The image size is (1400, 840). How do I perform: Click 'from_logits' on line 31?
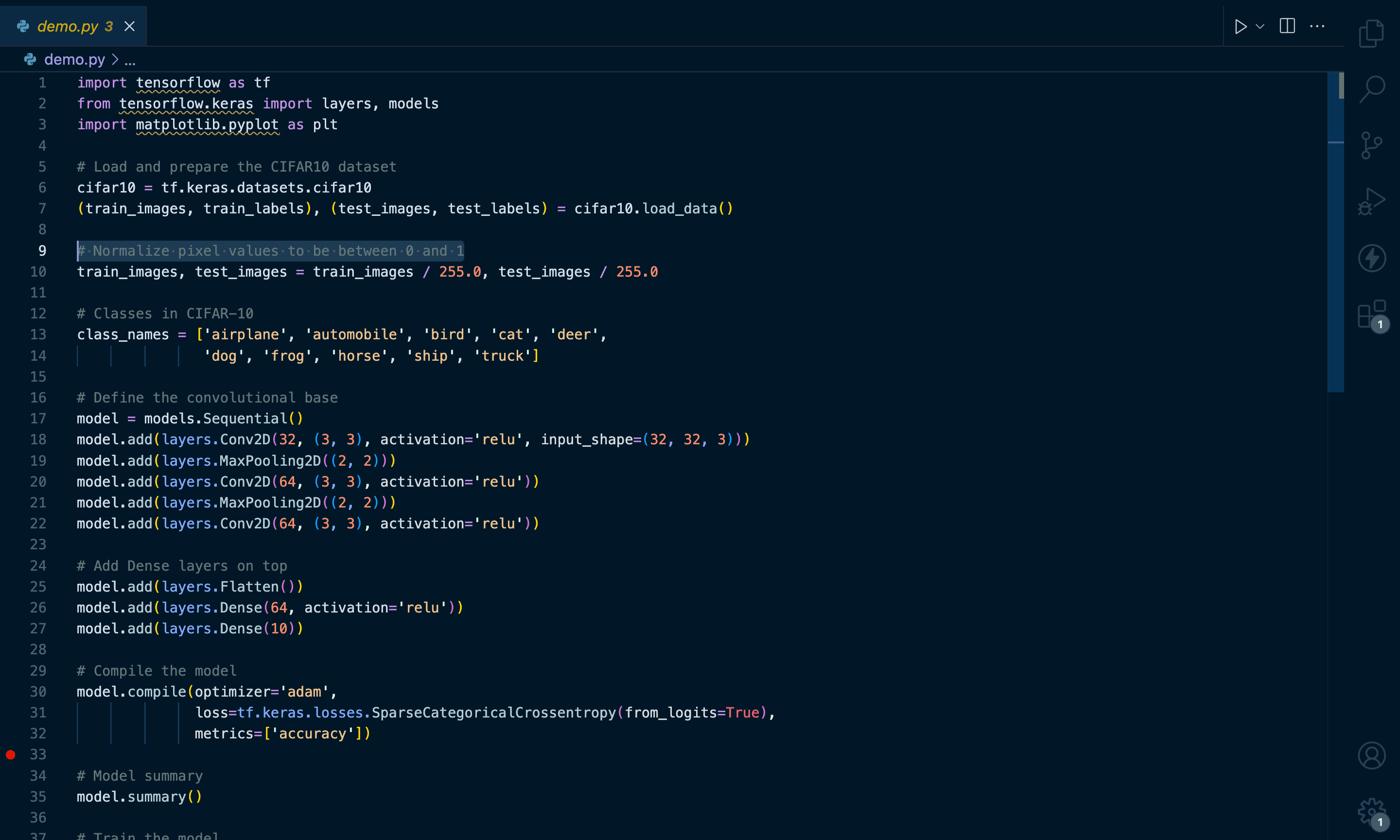click(x=671, y=713)
